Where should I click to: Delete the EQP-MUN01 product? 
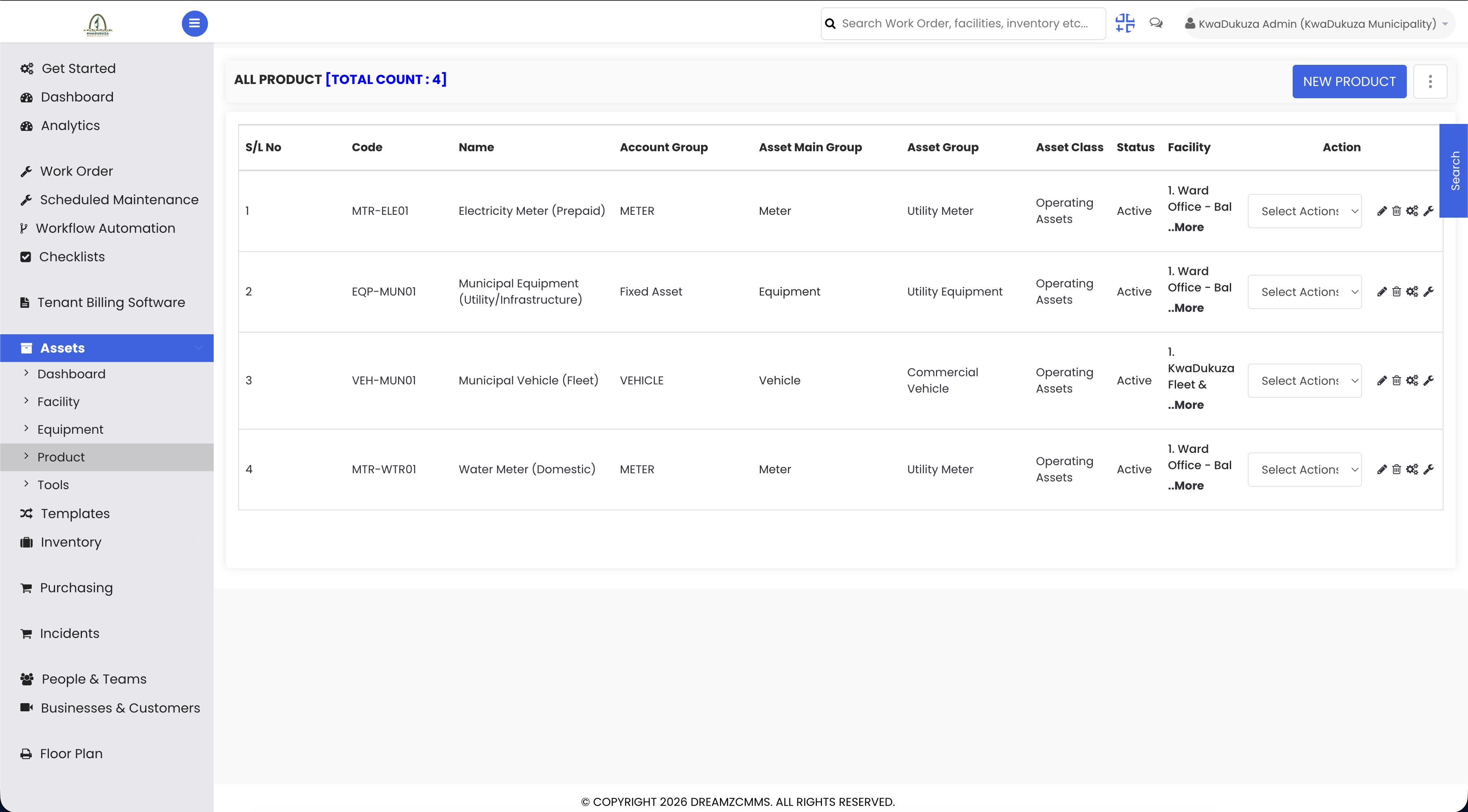[1396, 292]
